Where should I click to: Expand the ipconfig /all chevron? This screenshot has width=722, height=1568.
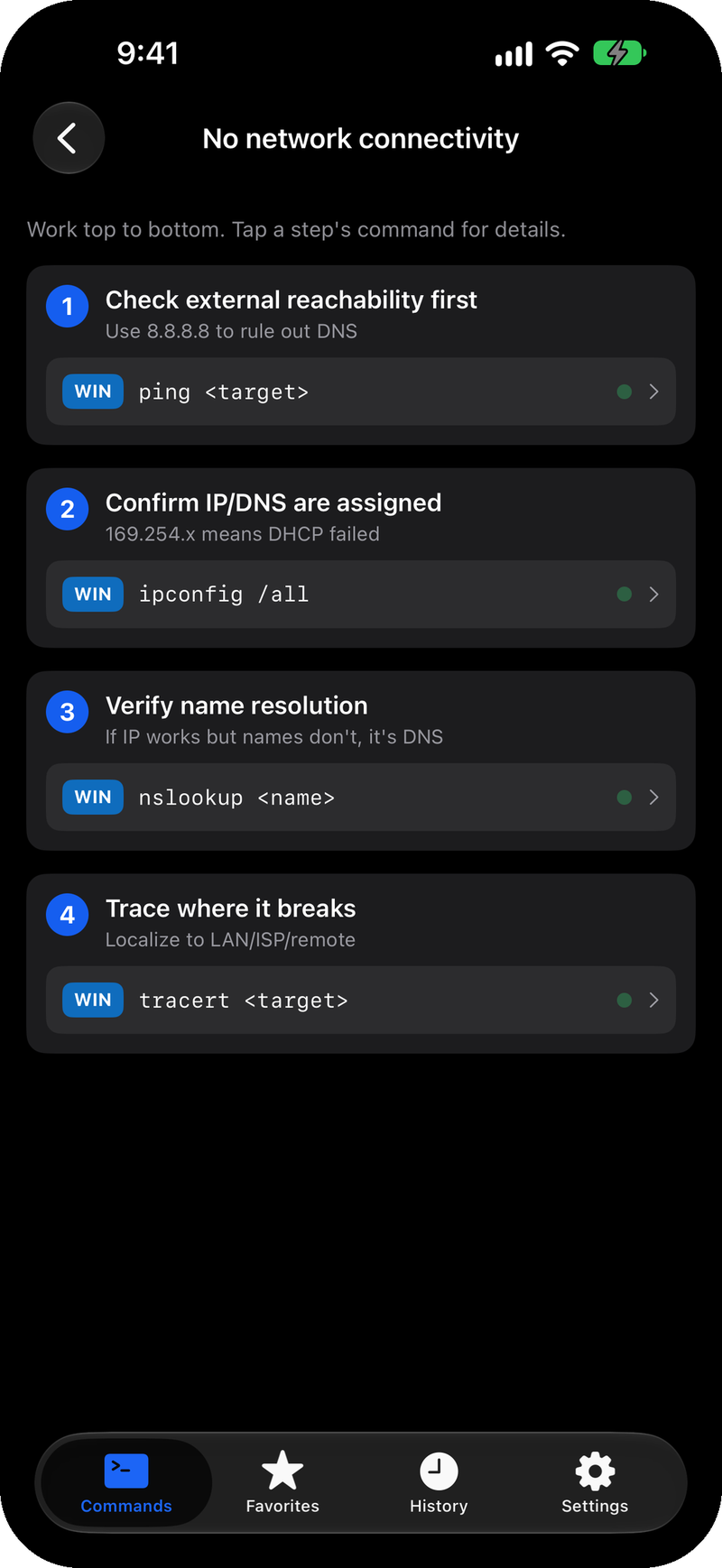tap(653, 595)
